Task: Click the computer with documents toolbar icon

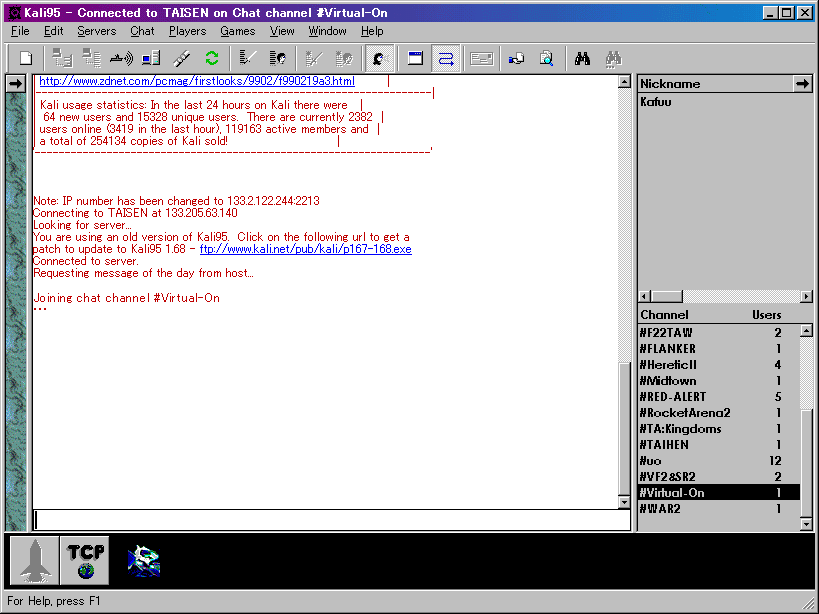Action: point(517,58)
